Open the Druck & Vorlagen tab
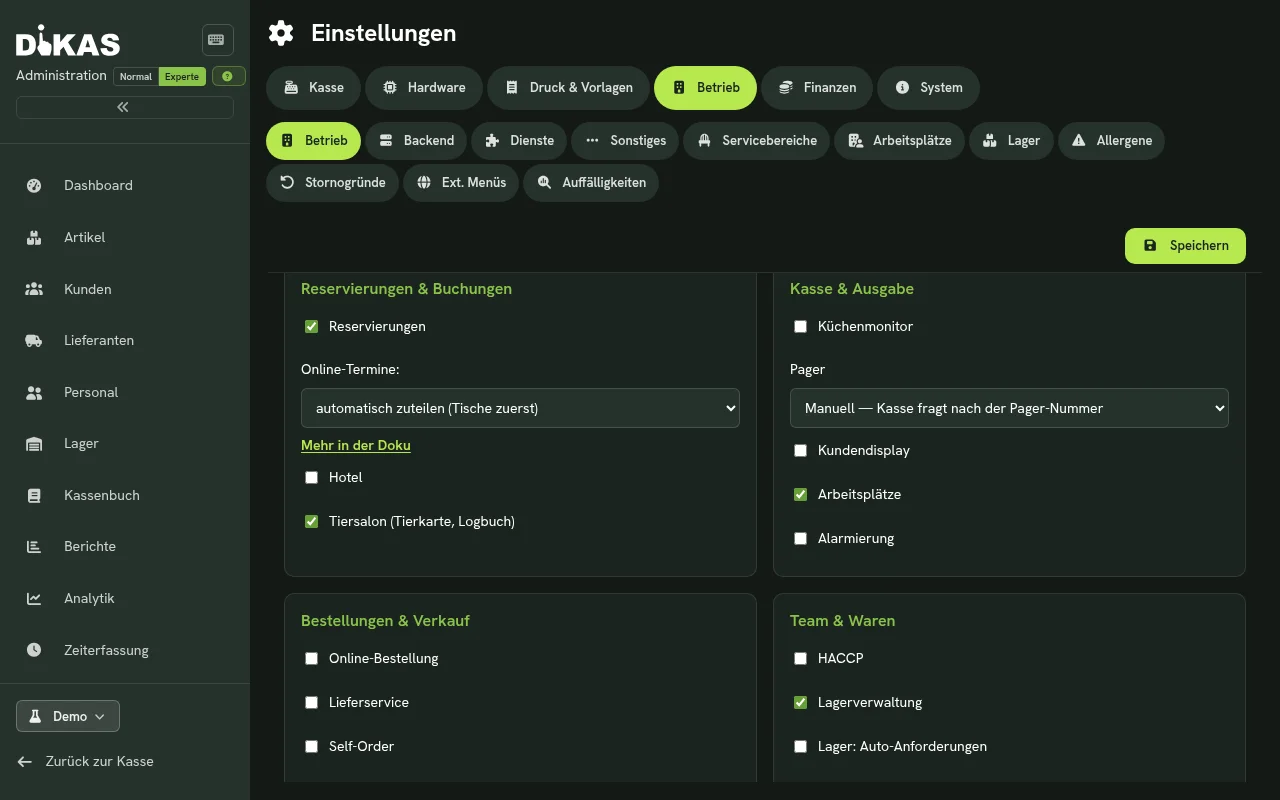The image size is (1280, 800). coord(568,87)
